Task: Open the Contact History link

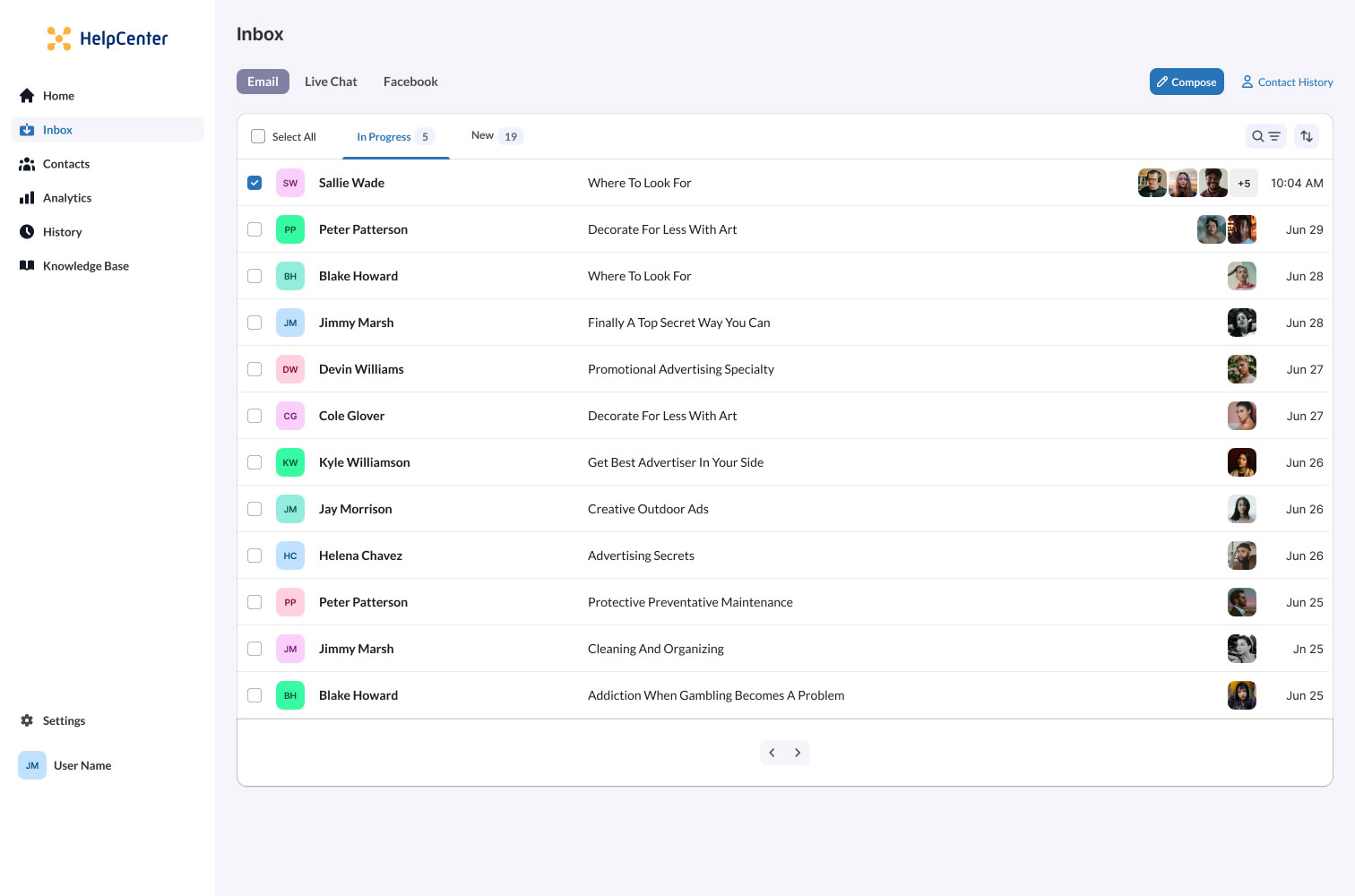Action: (1287, 82)
